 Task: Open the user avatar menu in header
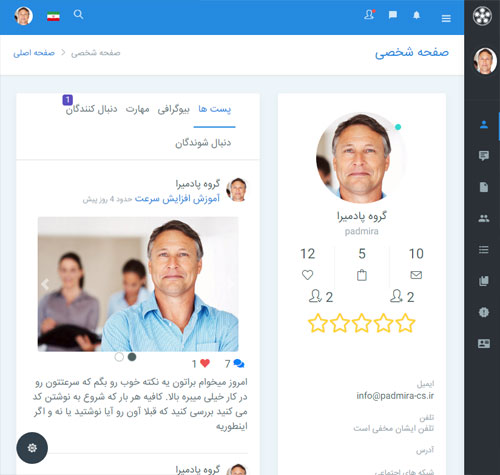click(23, 16)
